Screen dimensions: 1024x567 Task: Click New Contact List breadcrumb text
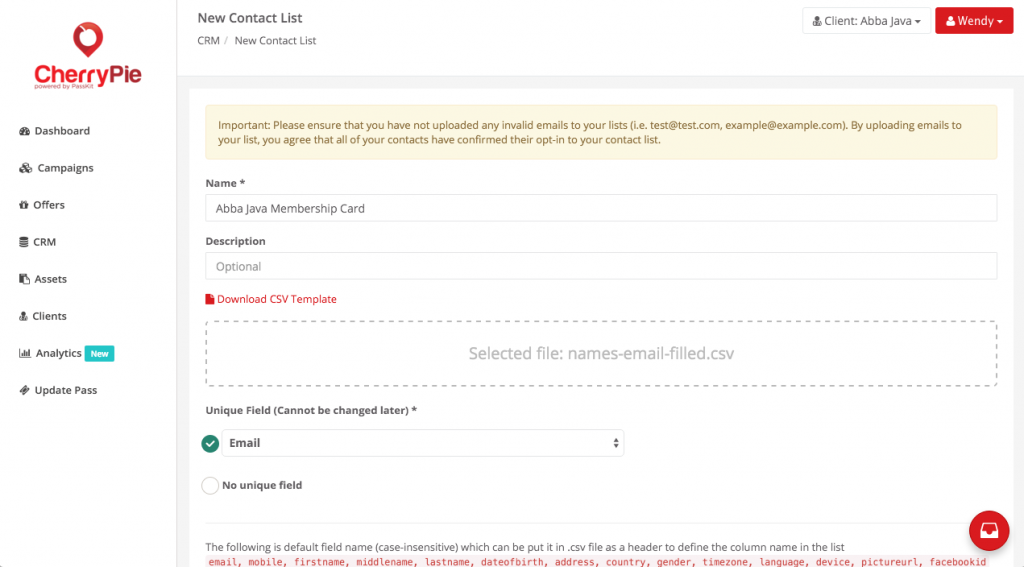click(275, 40)
